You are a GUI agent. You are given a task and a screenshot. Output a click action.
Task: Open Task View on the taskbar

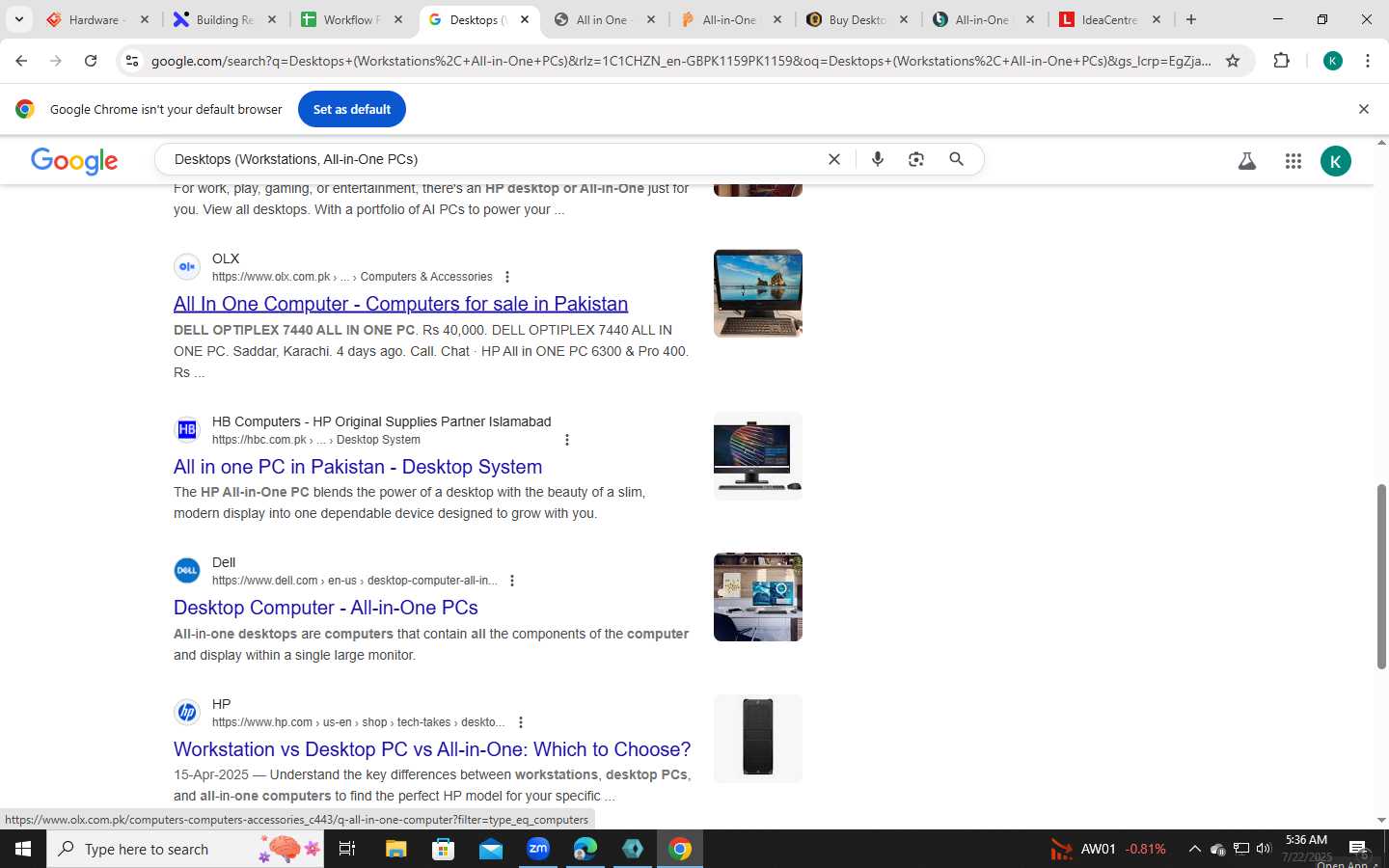347,849
